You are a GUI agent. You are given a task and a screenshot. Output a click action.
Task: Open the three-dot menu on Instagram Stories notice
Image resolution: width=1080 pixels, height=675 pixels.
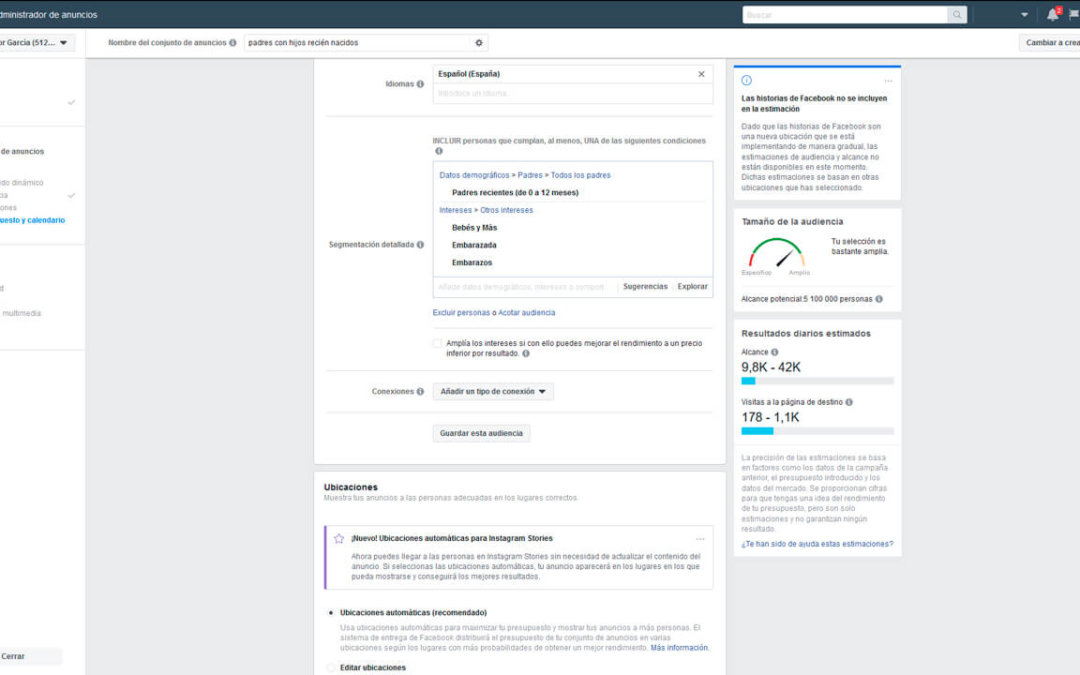coord(700,539)
